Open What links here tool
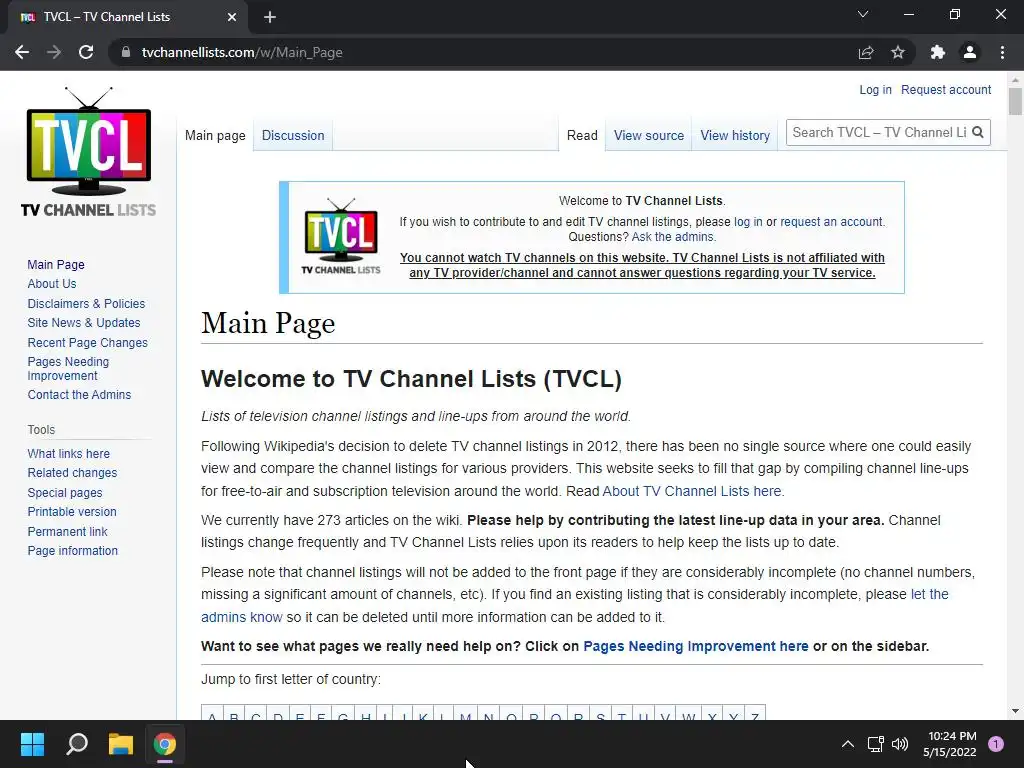This screenshot has width=1024, height=768. tap(69, 453)
